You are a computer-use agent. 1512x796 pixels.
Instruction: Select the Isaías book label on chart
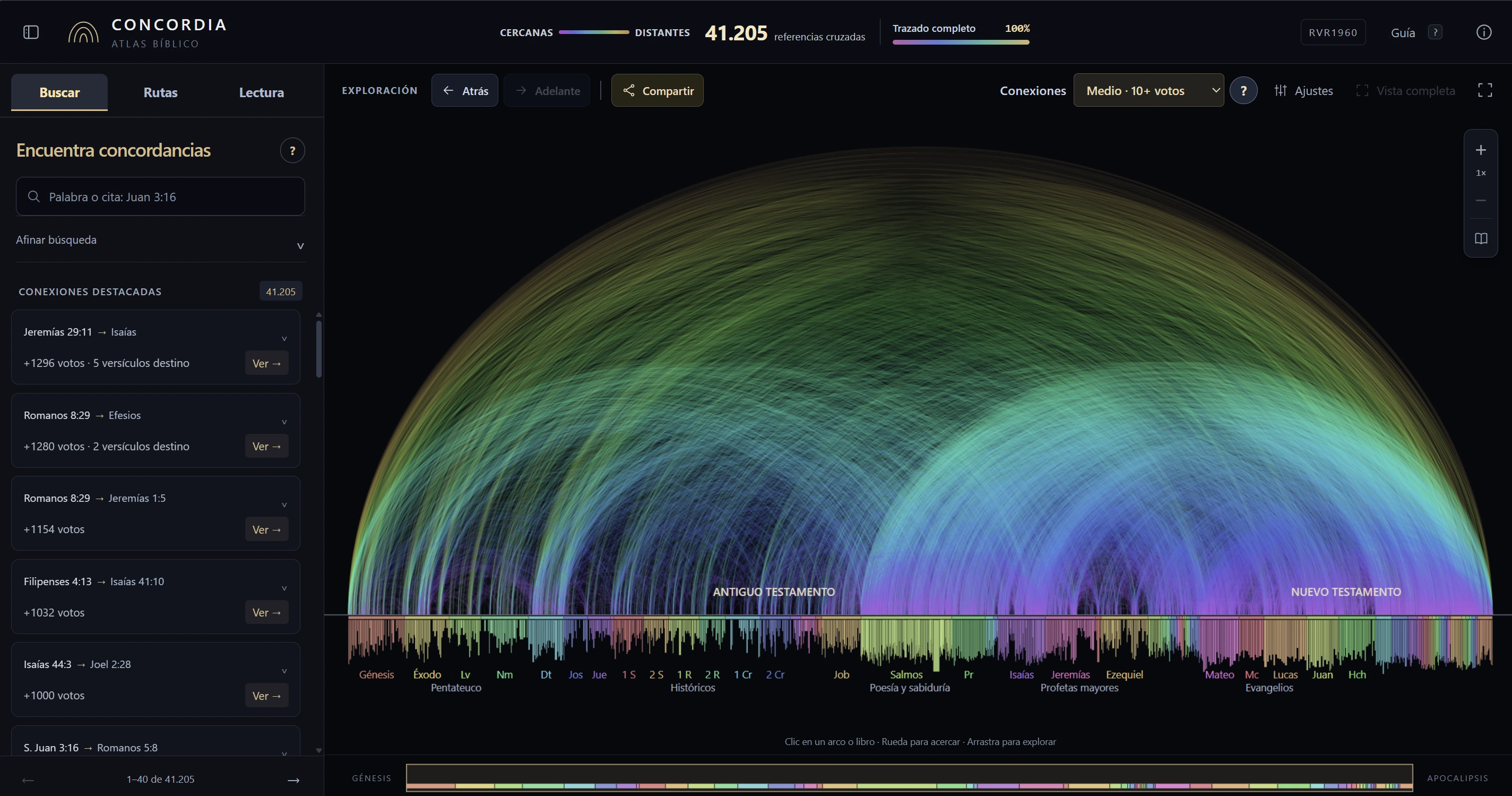tap(1021, 674)
